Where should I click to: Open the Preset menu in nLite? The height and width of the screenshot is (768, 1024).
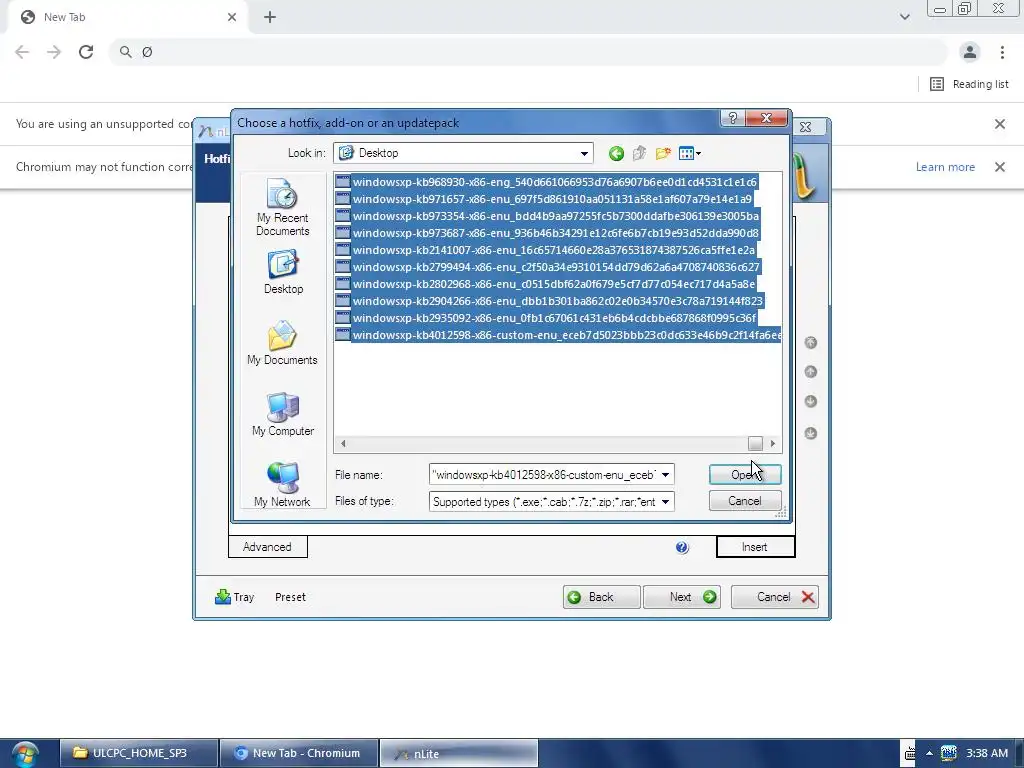pyautogui.click(x=290, y=597)
